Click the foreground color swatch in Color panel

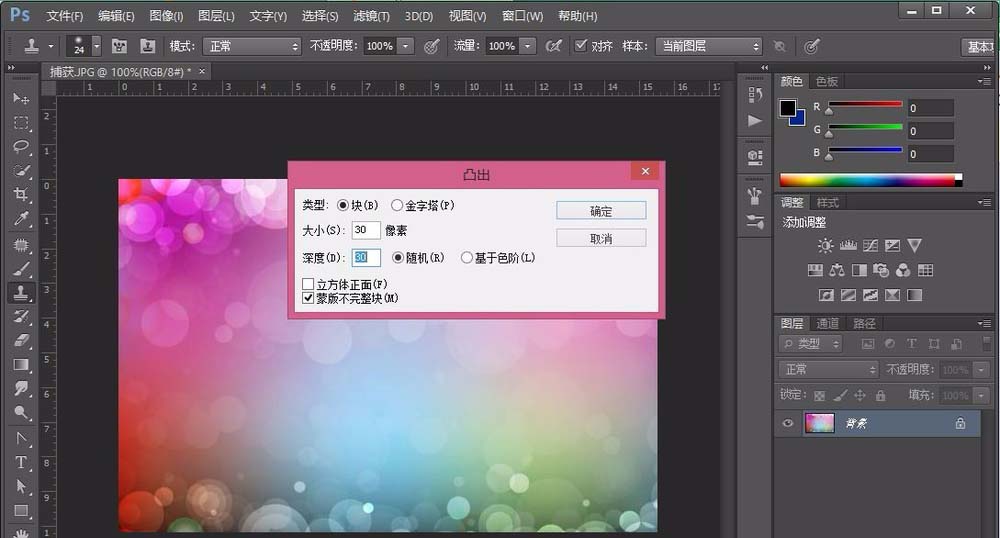[x=788, y=108]
